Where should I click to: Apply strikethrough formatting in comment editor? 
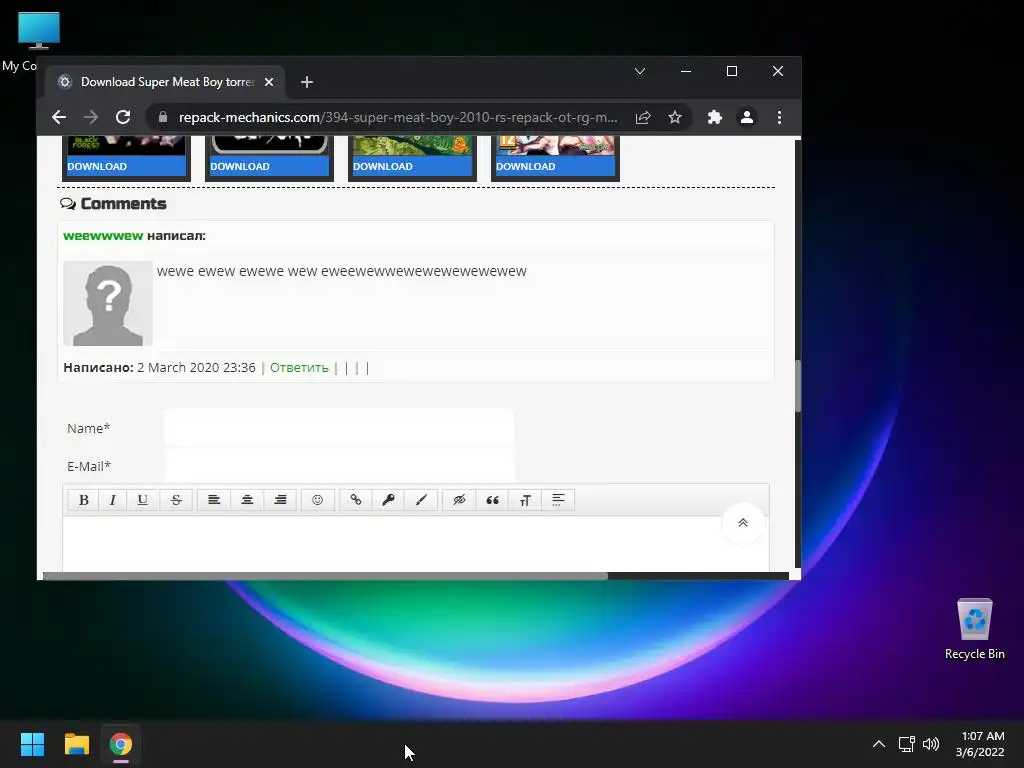tap(176, 500)
